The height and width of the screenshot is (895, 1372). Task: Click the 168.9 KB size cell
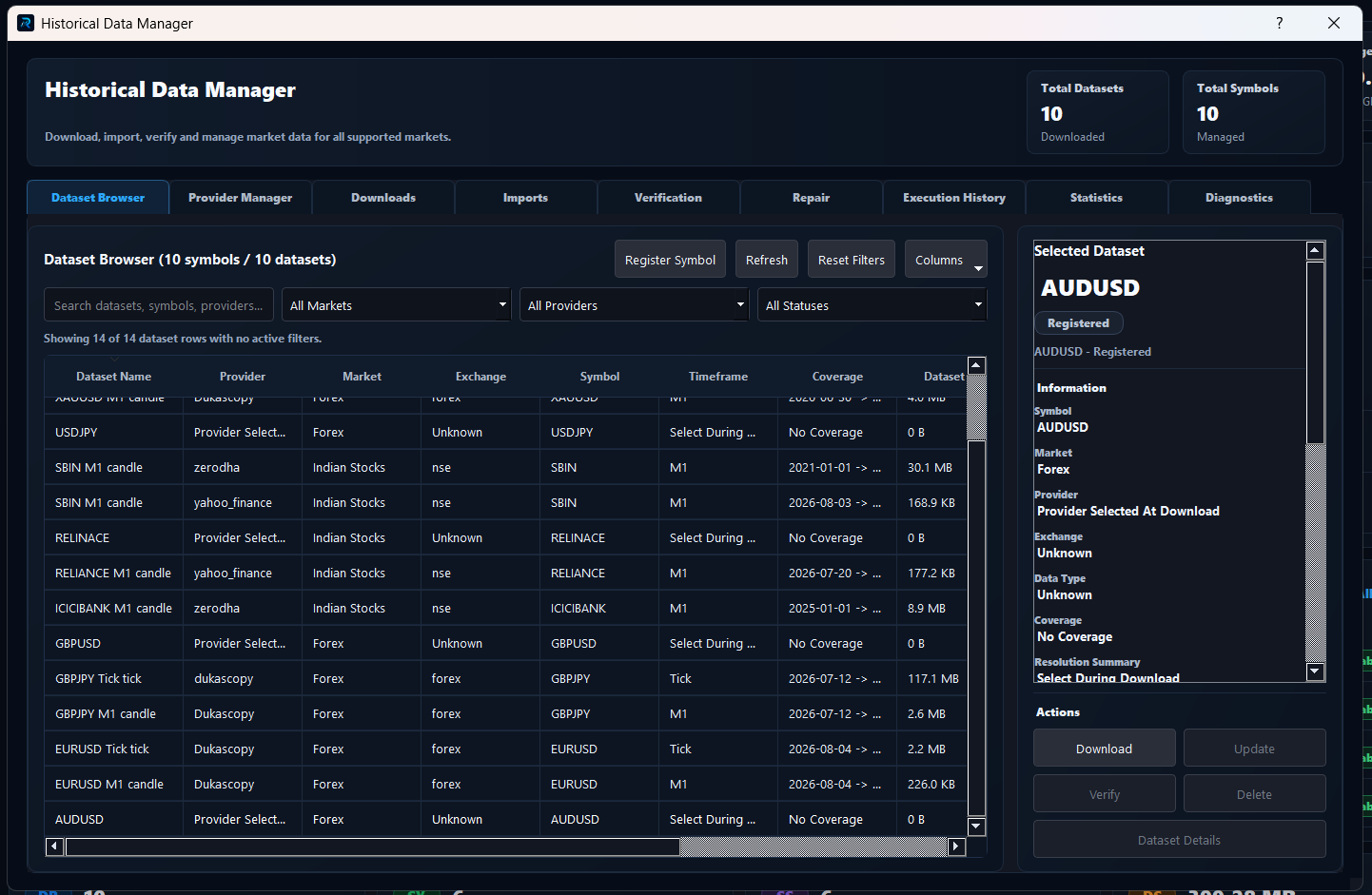coord(931,502)
